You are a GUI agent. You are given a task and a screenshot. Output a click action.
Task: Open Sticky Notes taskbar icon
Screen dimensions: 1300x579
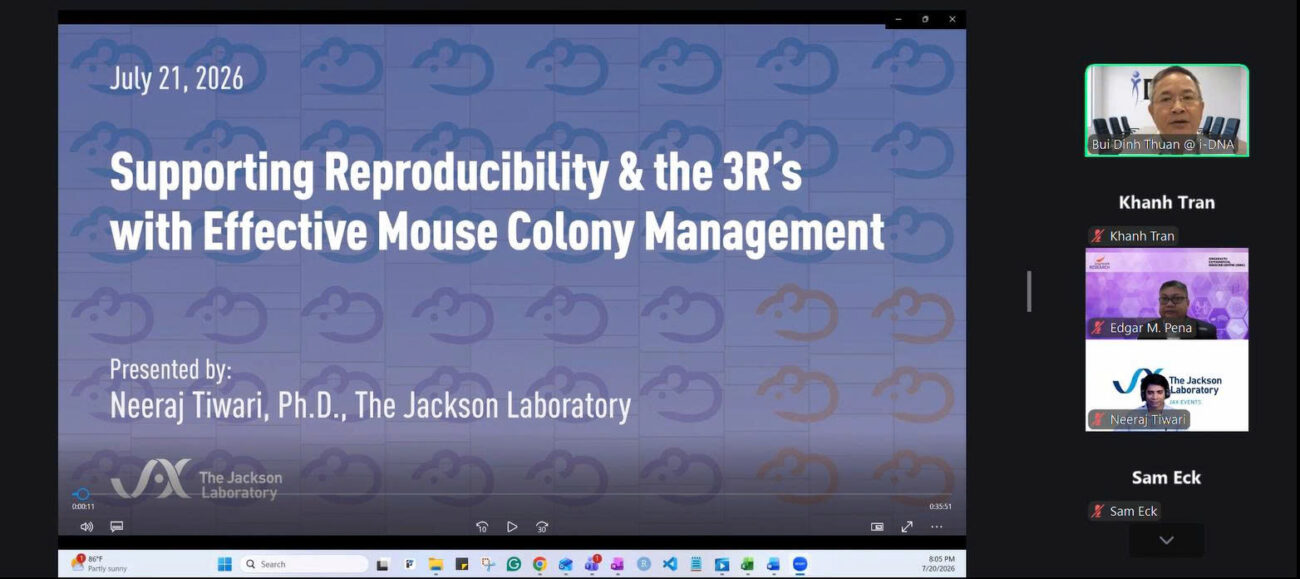461,564
